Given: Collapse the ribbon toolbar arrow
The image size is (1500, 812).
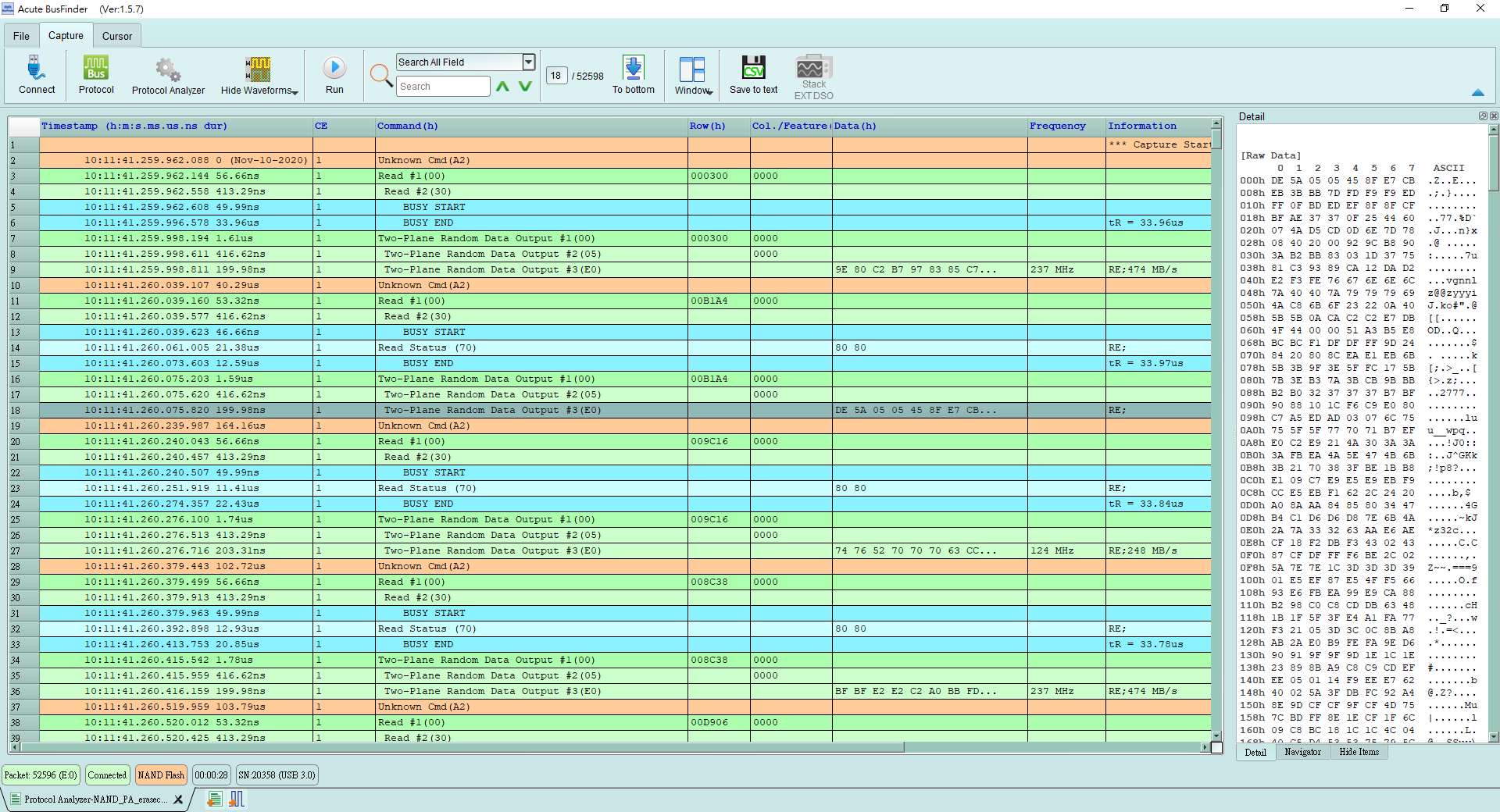Looking at the screenshot, I should click(x=1477, y=92).
